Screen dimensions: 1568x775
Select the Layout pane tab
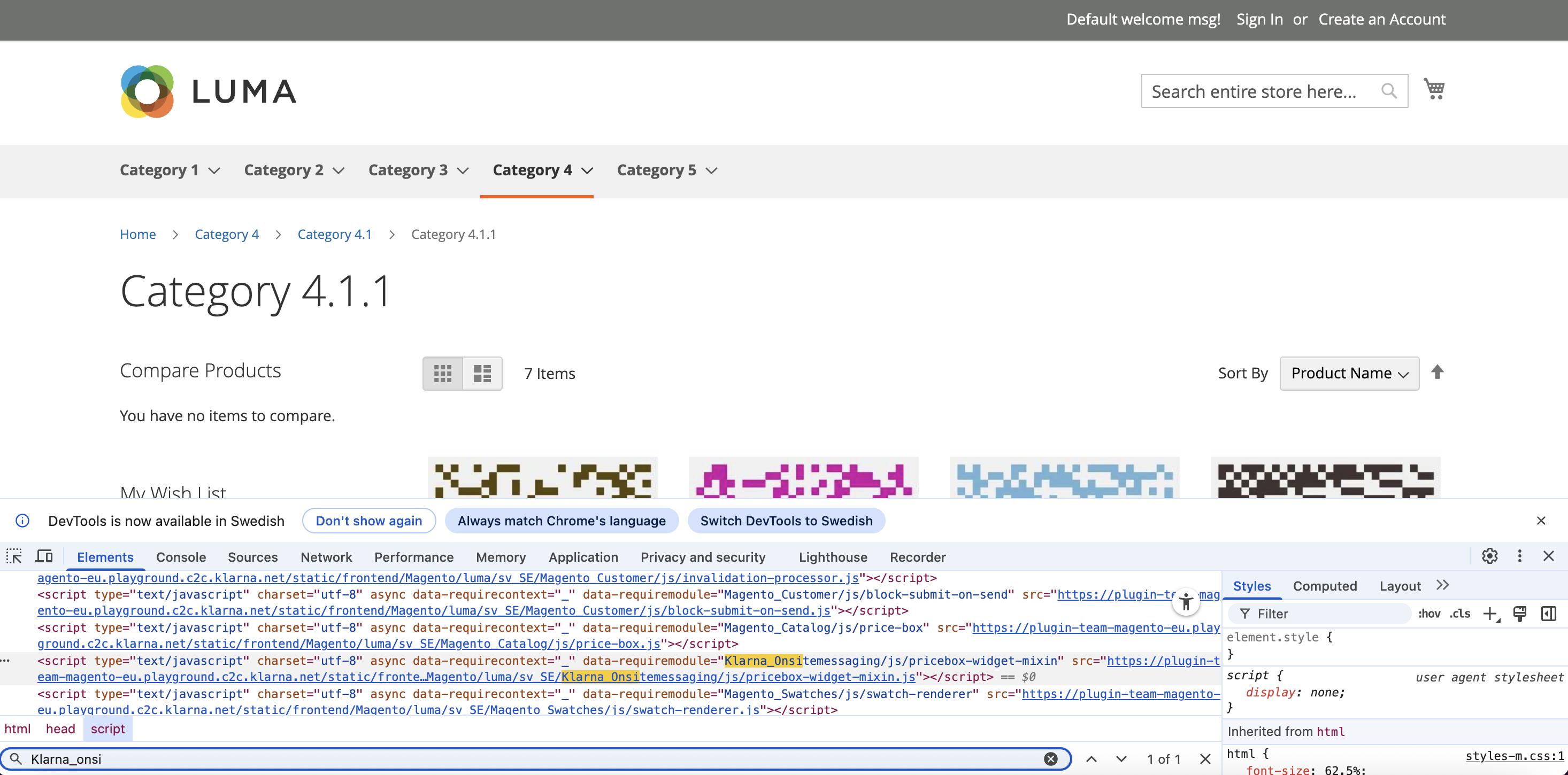(x=1400, y=586)
